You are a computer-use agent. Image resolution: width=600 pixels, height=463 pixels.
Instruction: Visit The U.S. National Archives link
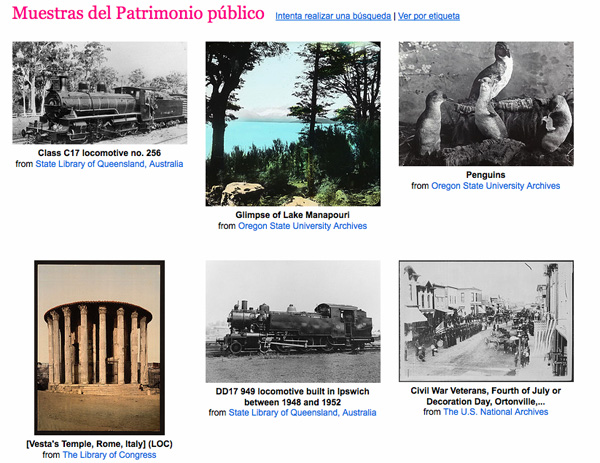click(496, 412)
